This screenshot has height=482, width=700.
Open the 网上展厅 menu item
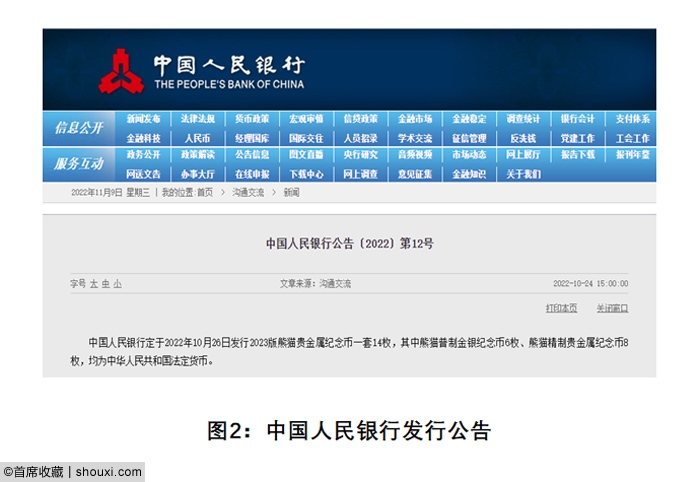point(523,155)
